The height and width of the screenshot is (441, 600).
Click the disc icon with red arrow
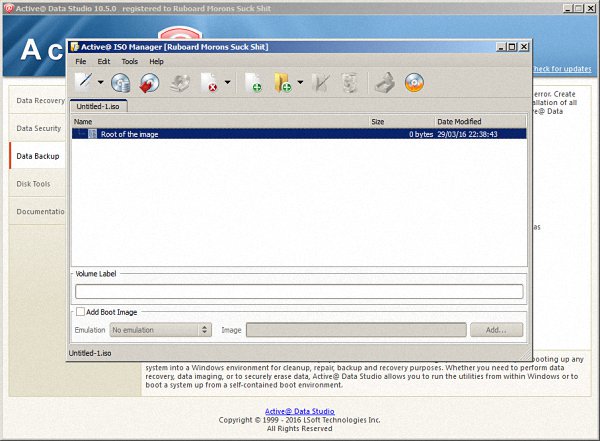click(x=149, y=83)
